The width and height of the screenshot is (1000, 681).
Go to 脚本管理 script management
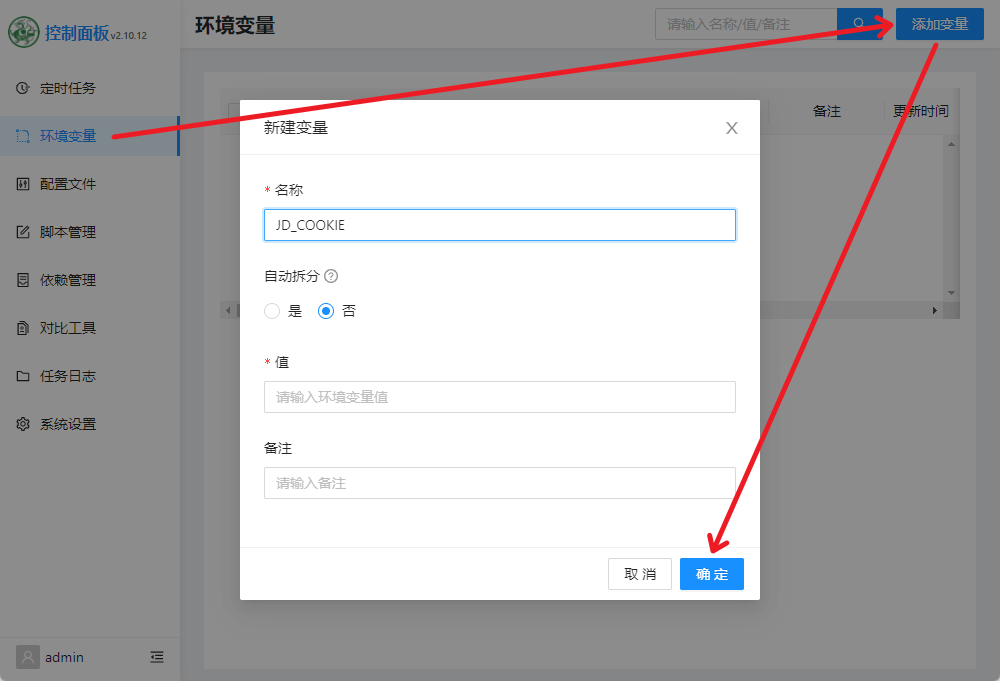[67, 232]
